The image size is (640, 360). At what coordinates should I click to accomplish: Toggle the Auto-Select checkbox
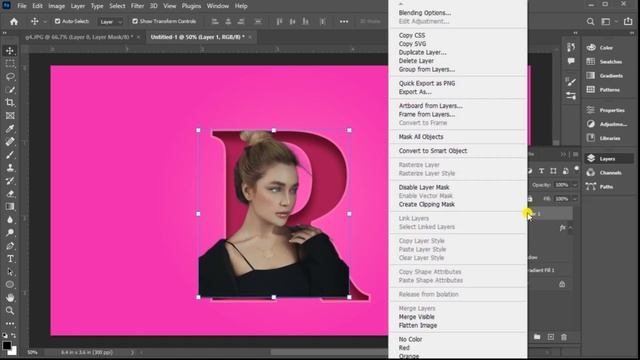tap(58, 21)
